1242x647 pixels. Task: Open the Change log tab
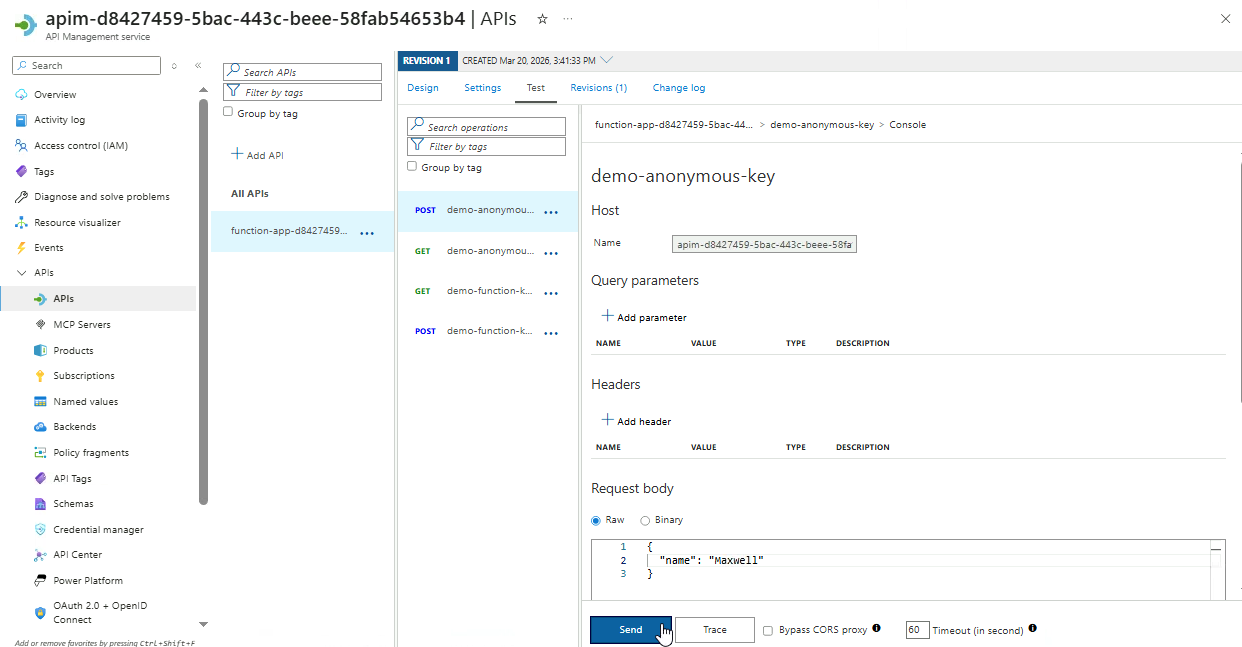pos(678,88)
